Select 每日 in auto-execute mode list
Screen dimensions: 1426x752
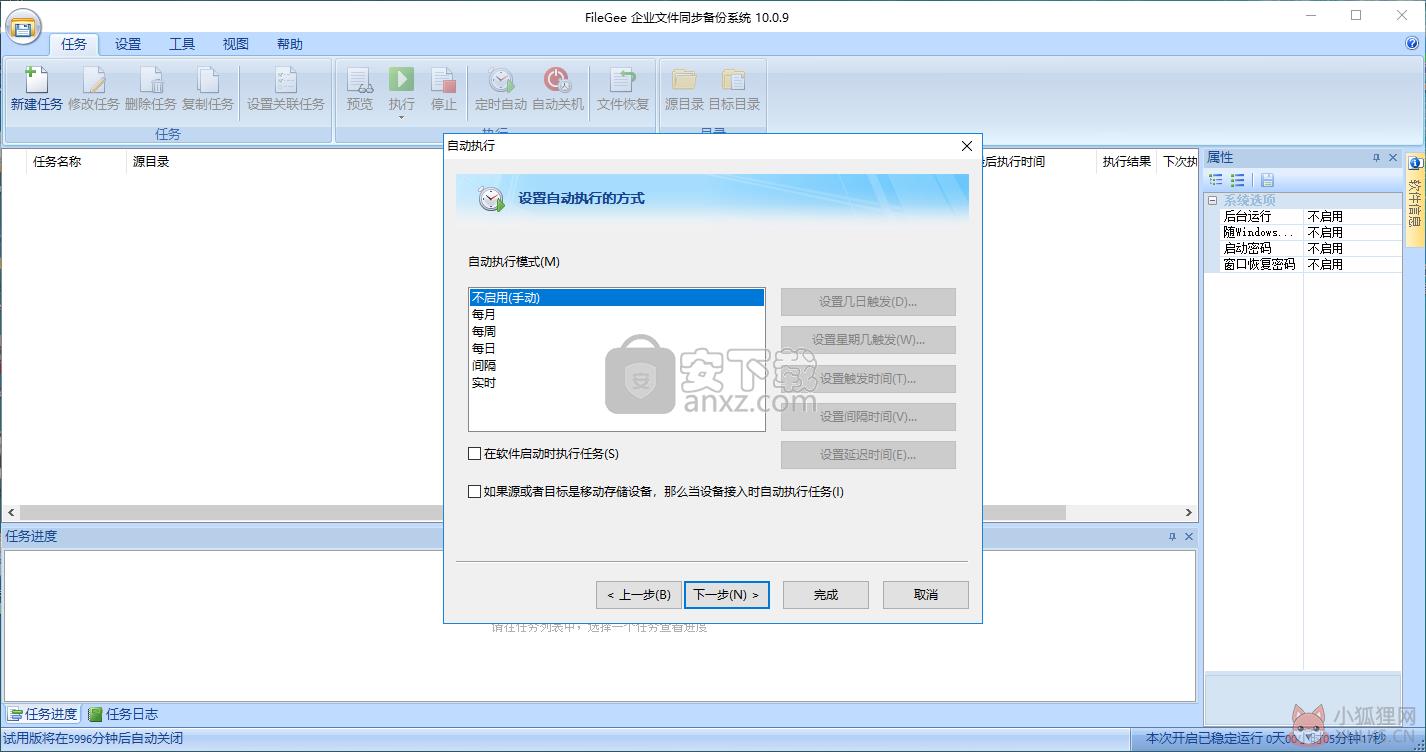pyautogui.click(x=617, y=348)
